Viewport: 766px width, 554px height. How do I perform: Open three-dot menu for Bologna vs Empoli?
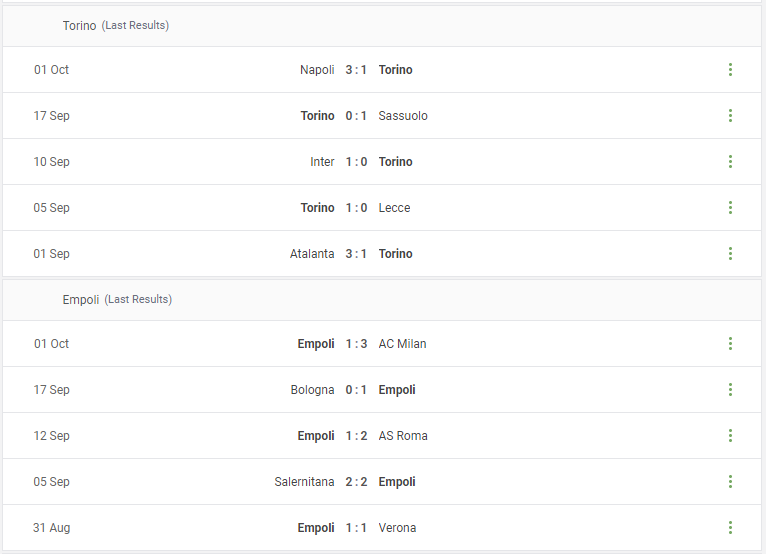[x=730, y=389]
